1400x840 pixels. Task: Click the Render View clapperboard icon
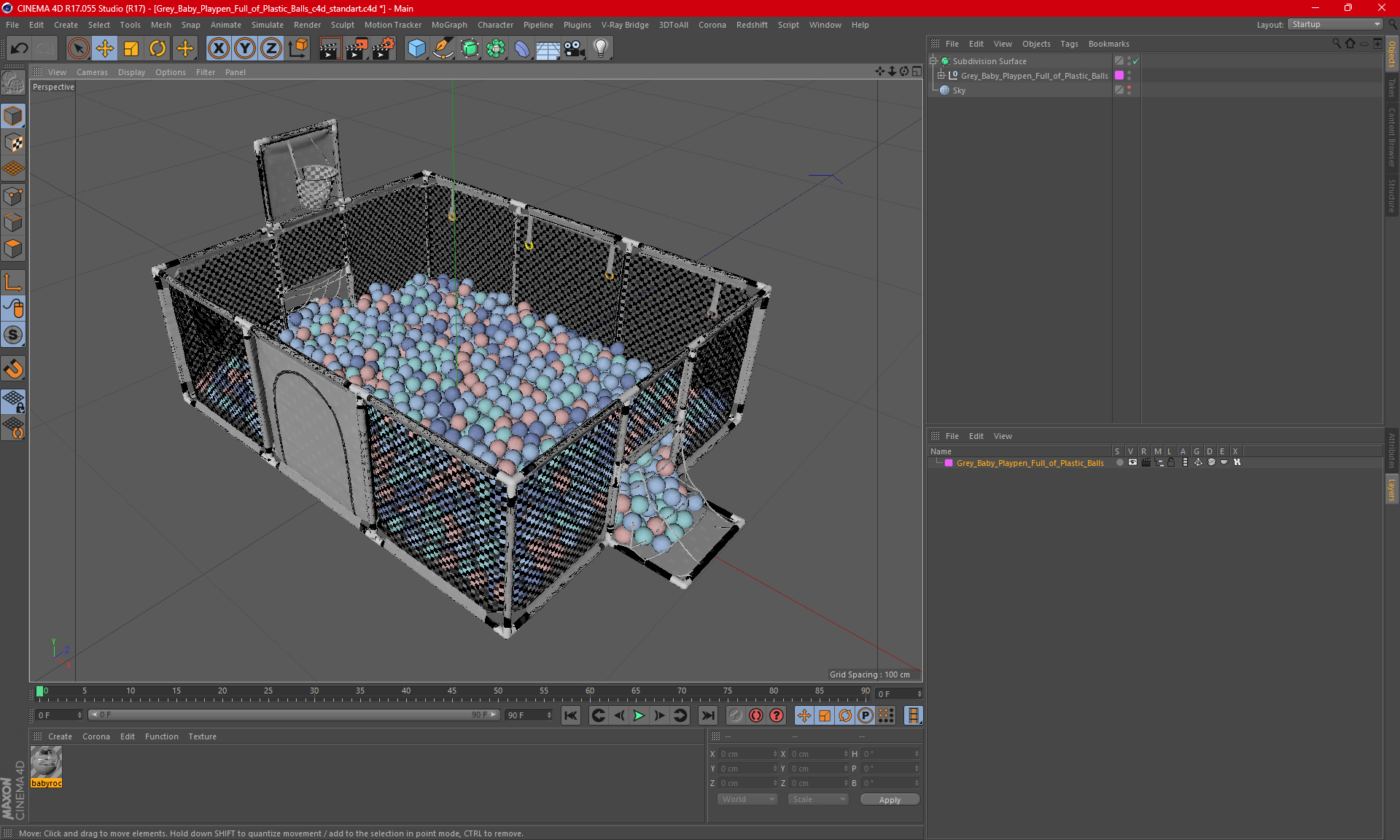(x=330, y=49)
